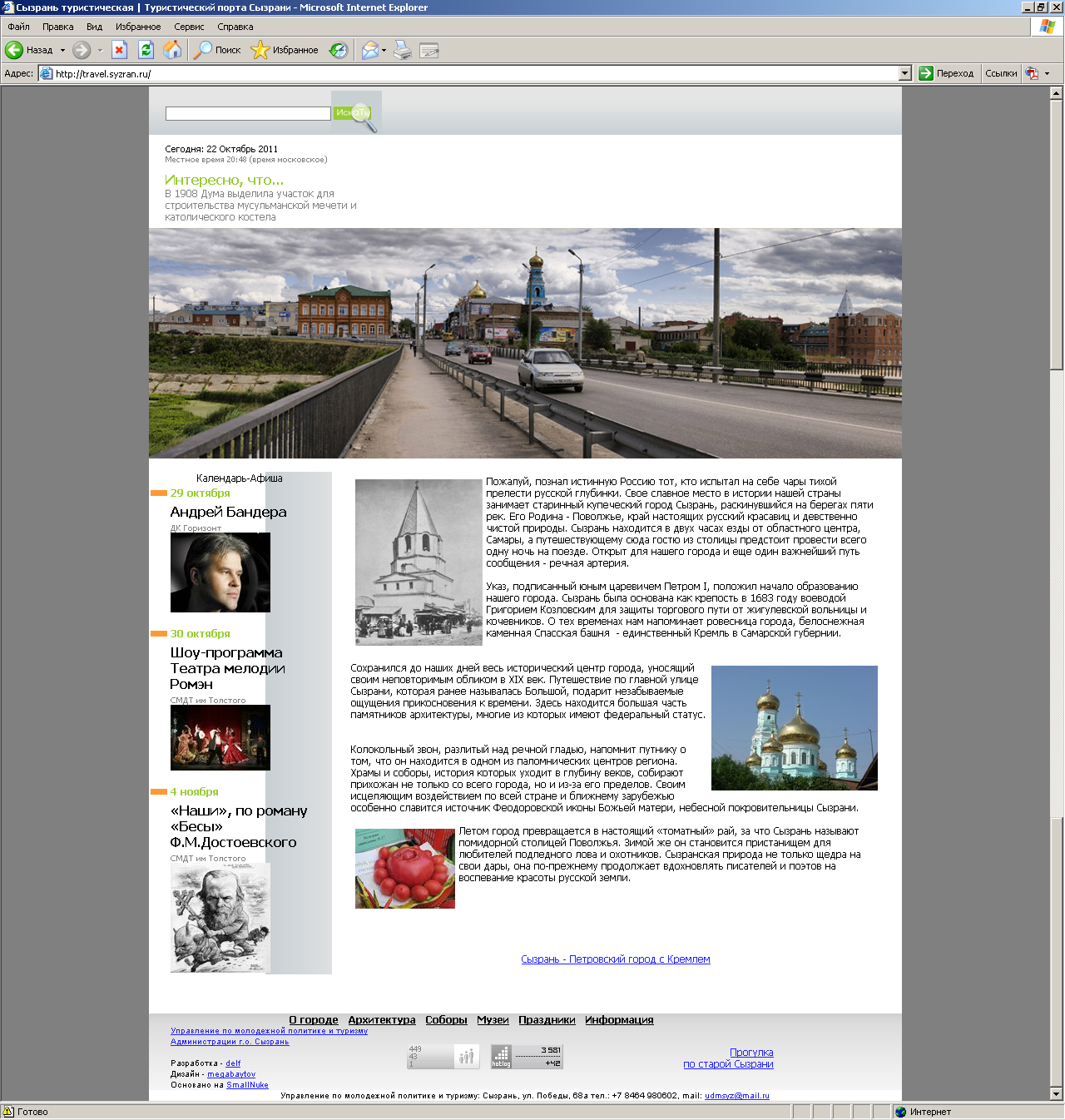The height and width of the screenshot is (1120, 1065).
Task: Refresh the page using the toolbar icon
Action: pos(146,50)
